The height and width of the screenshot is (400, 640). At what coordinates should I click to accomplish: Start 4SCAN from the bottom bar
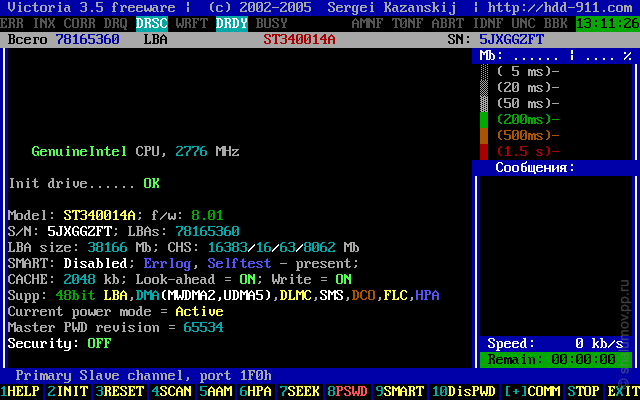(x=171, y=391)
